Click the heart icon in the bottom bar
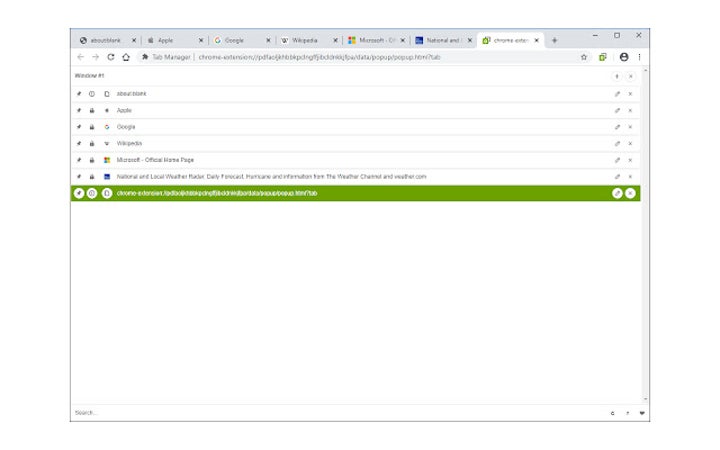 (x=641, y=412)
